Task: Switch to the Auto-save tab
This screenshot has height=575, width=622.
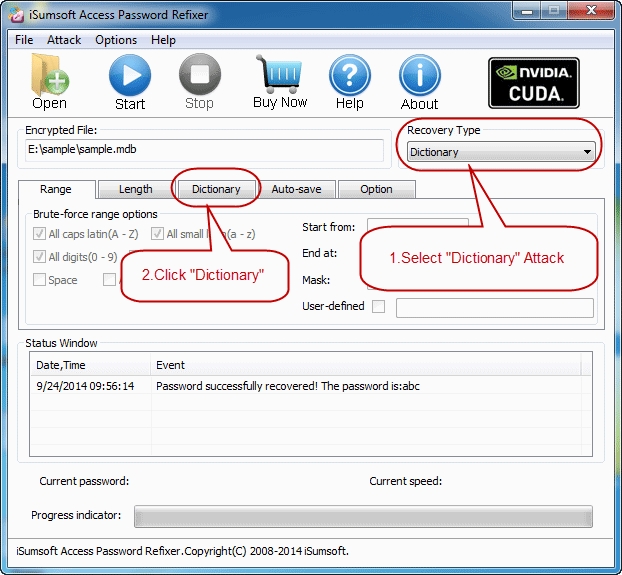Action: click(x=296, y=189)
